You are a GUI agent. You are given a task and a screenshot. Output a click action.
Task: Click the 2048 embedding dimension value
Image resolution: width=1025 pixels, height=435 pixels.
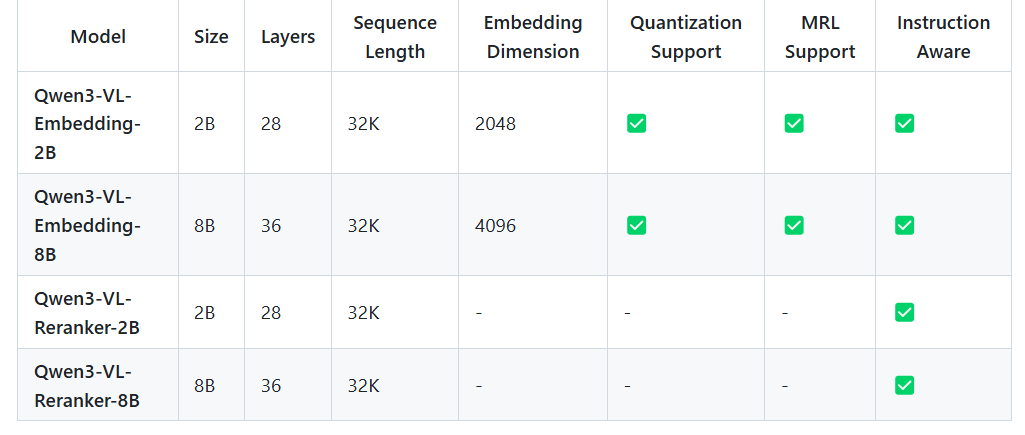[x=495, y=123]
